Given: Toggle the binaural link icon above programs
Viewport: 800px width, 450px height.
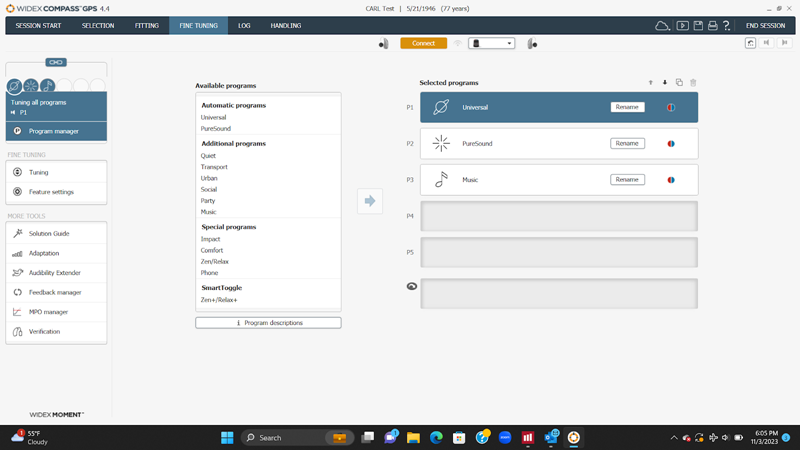Looking at the screenshot, I should 56,62.
